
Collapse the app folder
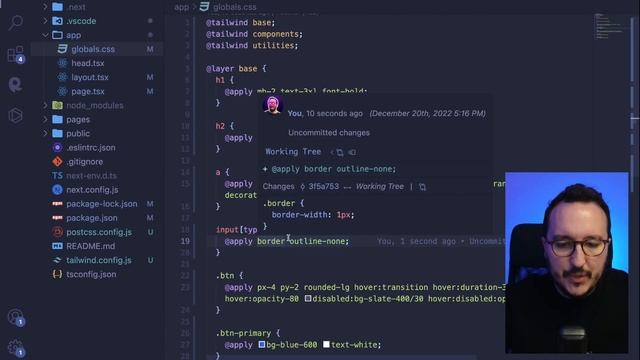point(45,35)
